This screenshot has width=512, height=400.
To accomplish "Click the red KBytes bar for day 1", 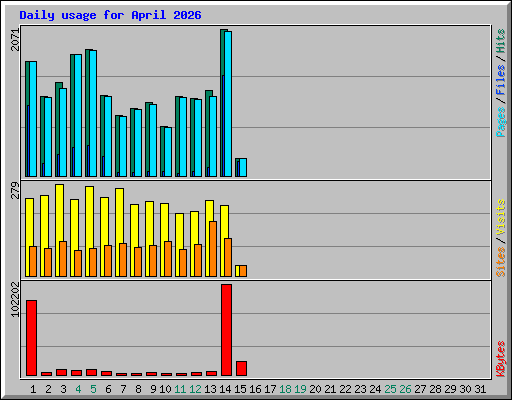I will click(31, 338).
